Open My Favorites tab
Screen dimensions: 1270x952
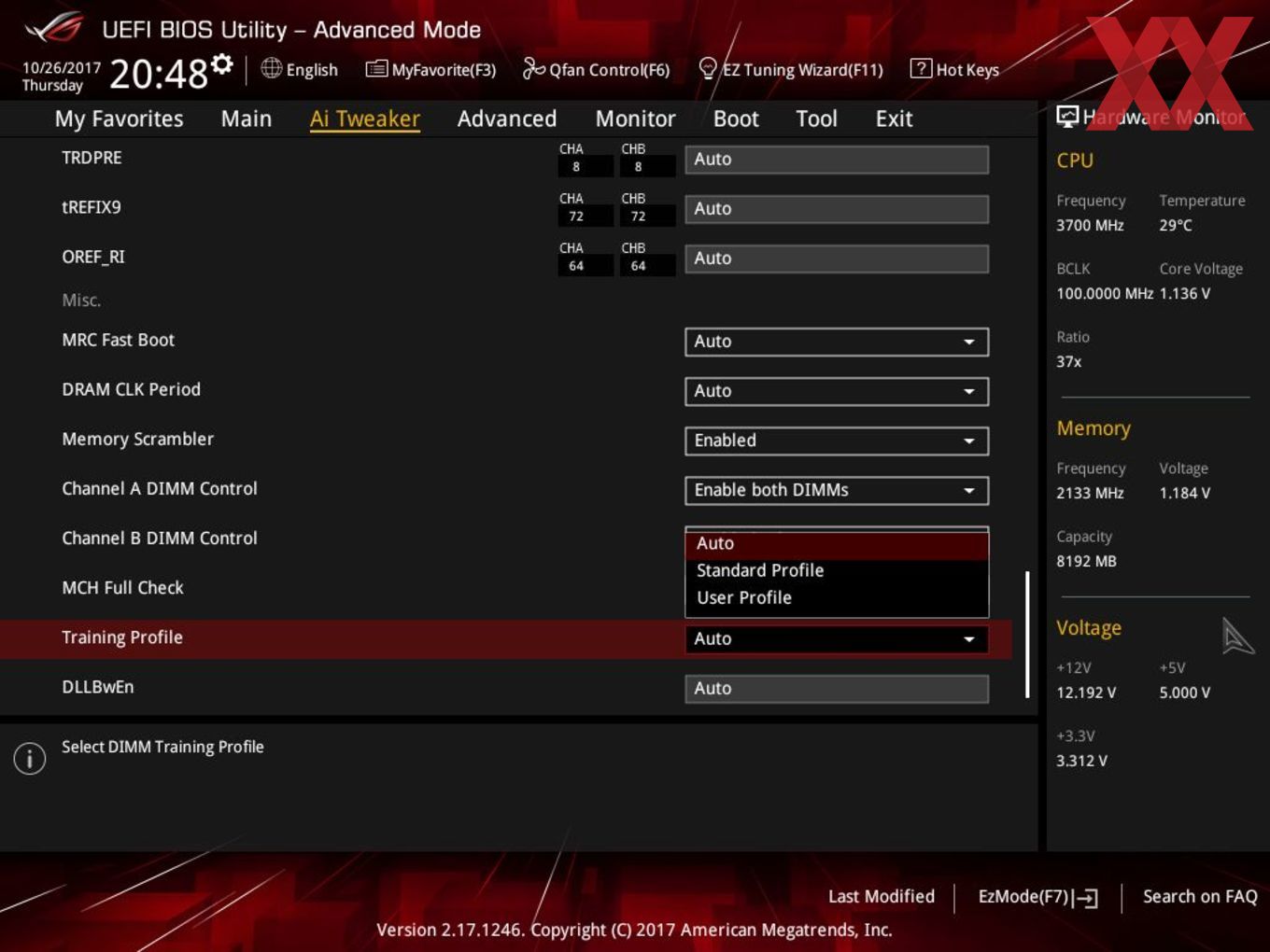(119, 119)
